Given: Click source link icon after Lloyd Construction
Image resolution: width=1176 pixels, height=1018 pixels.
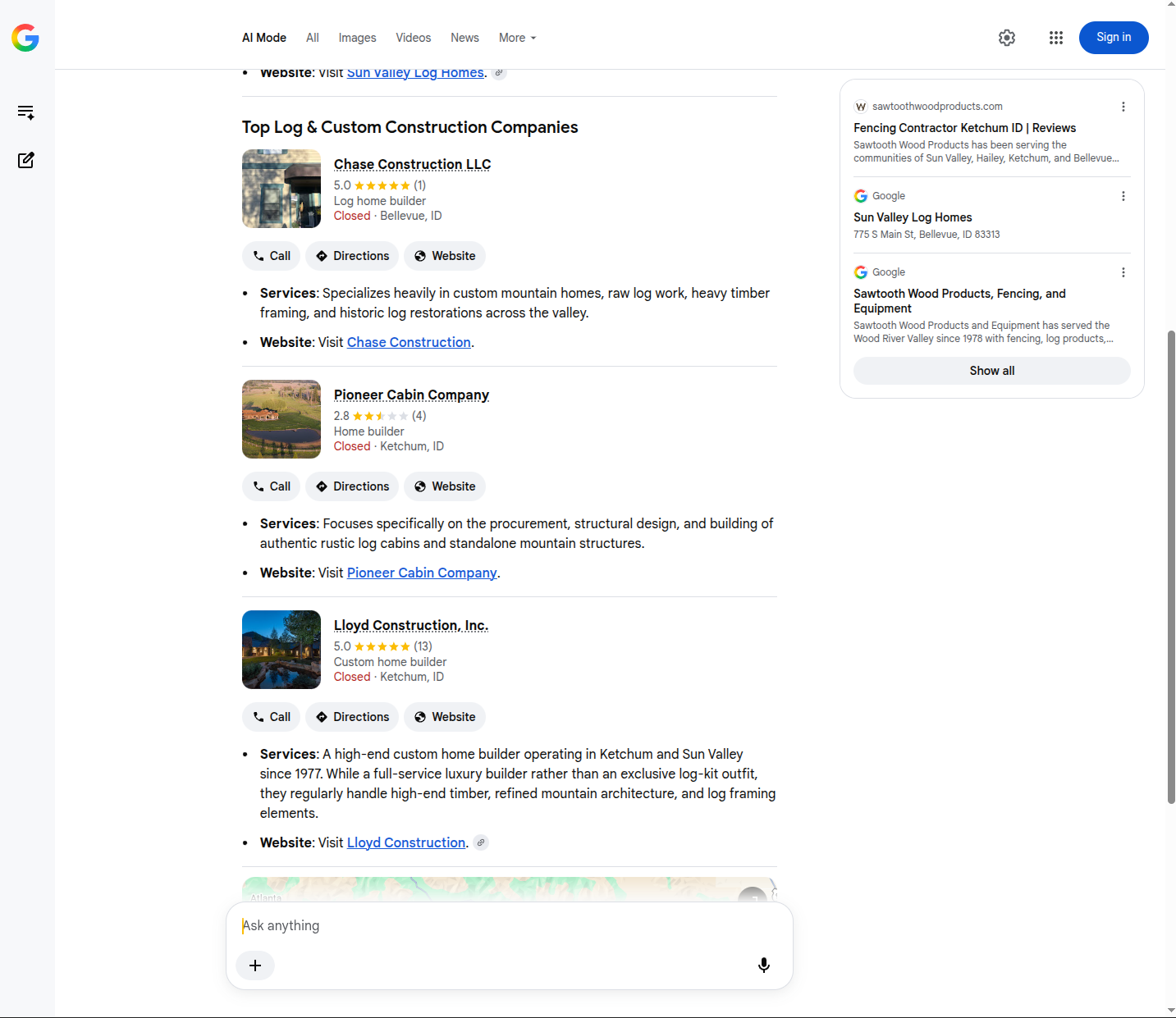Looking at the screenshot, I should click(x=481, y=842).
